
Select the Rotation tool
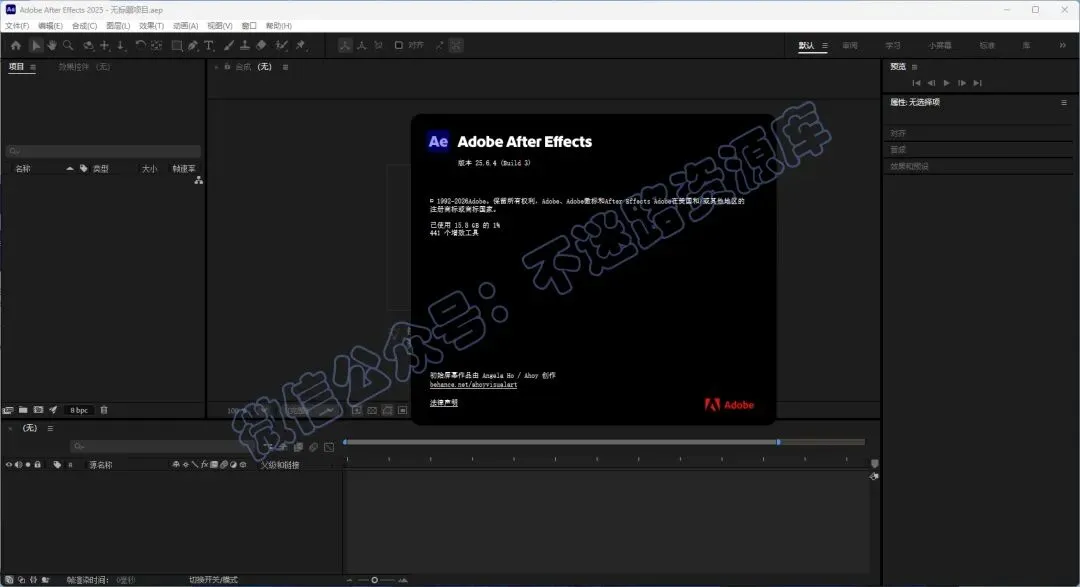(x=141, y=45)
